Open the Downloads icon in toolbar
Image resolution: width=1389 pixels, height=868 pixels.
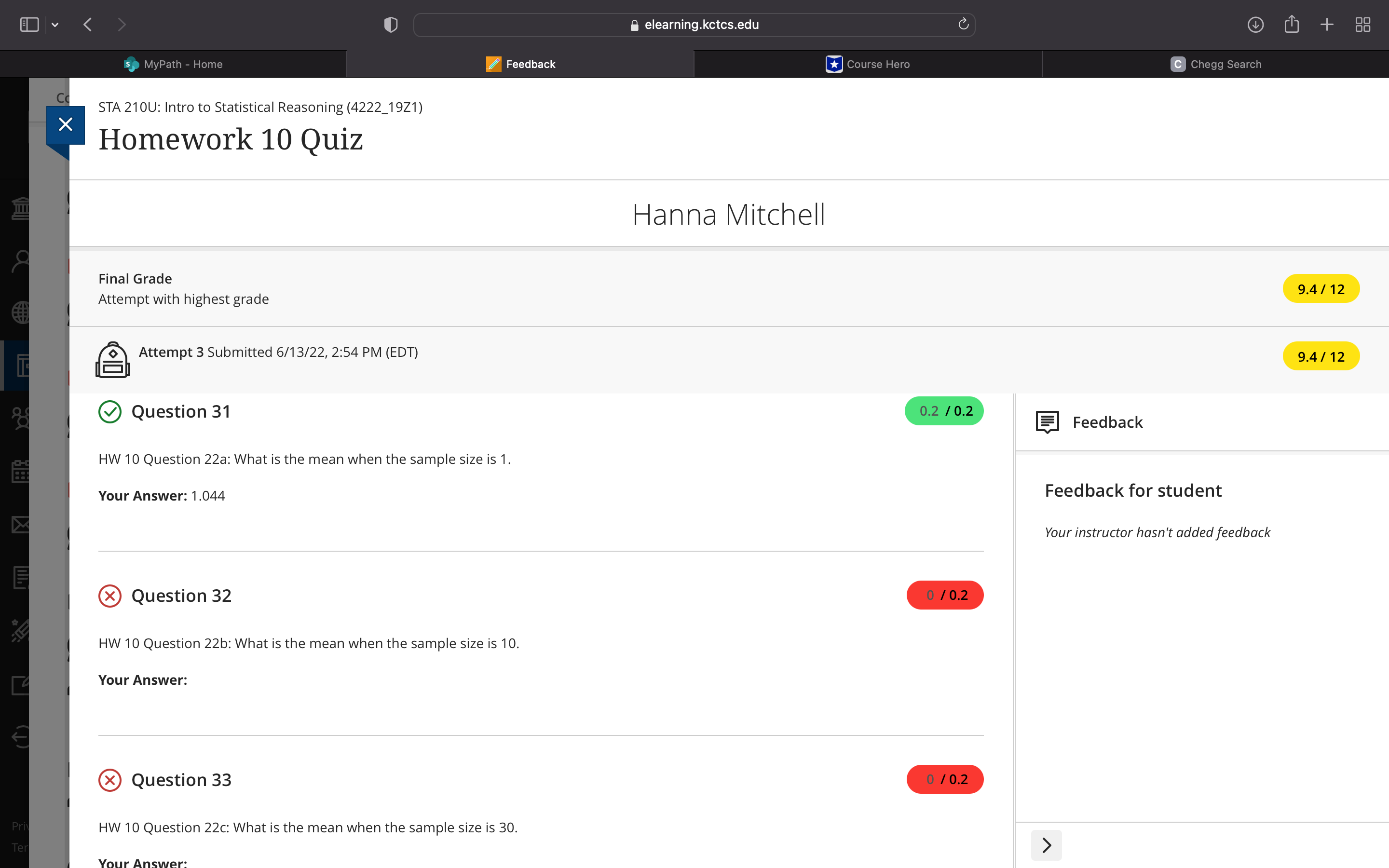coord(1255,25)
